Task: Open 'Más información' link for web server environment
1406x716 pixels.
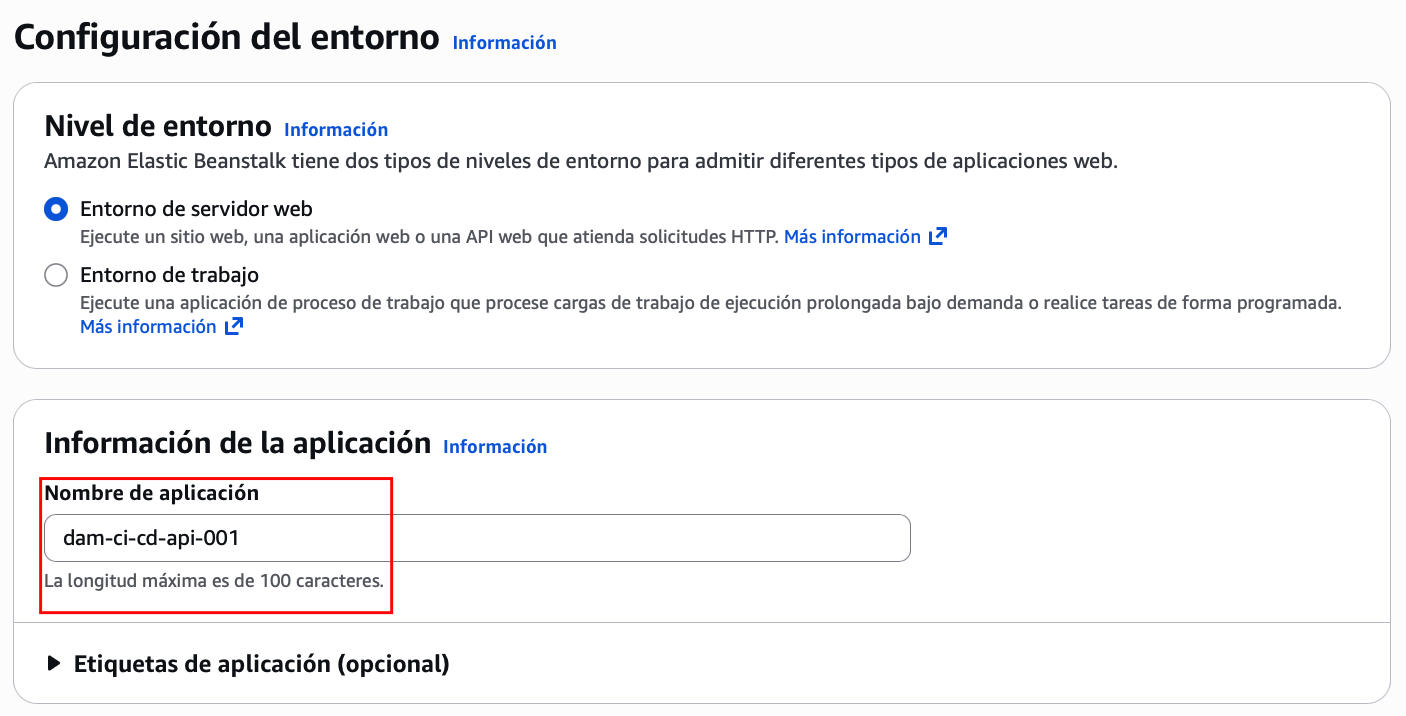Action: click(852, 237)
